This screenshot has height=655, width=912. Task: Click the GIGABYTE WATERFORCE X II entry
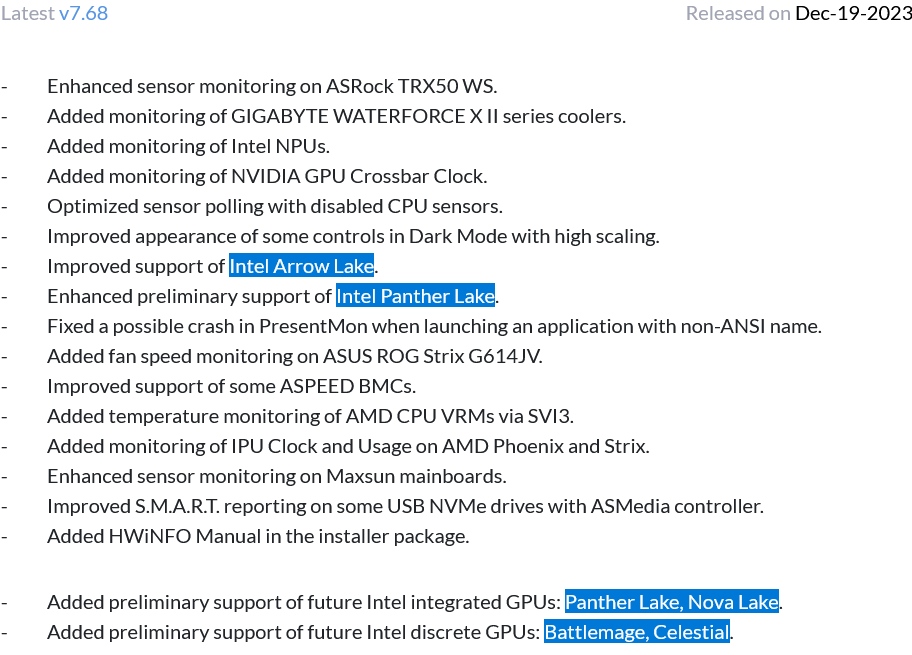click(336, 116)
